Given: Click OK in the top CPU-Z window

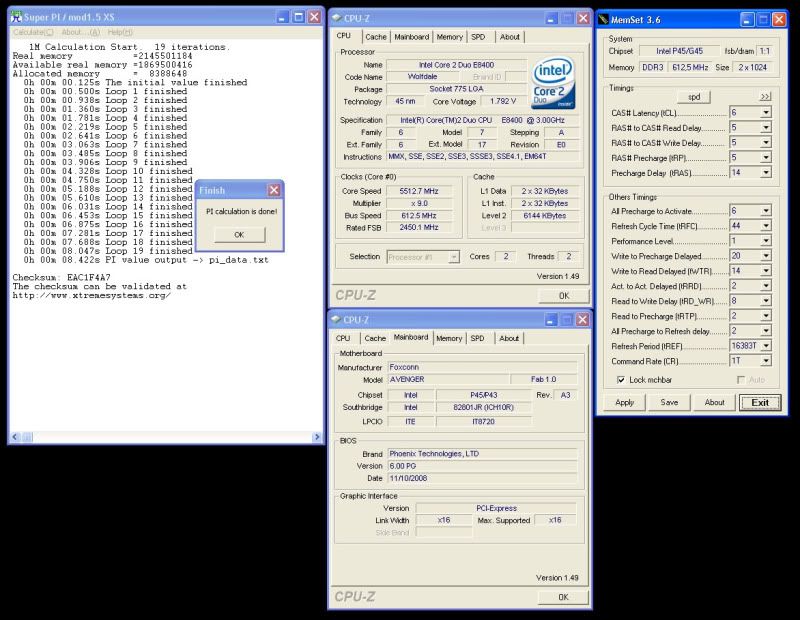Looking at the screenshot, I should coord(564,295).
